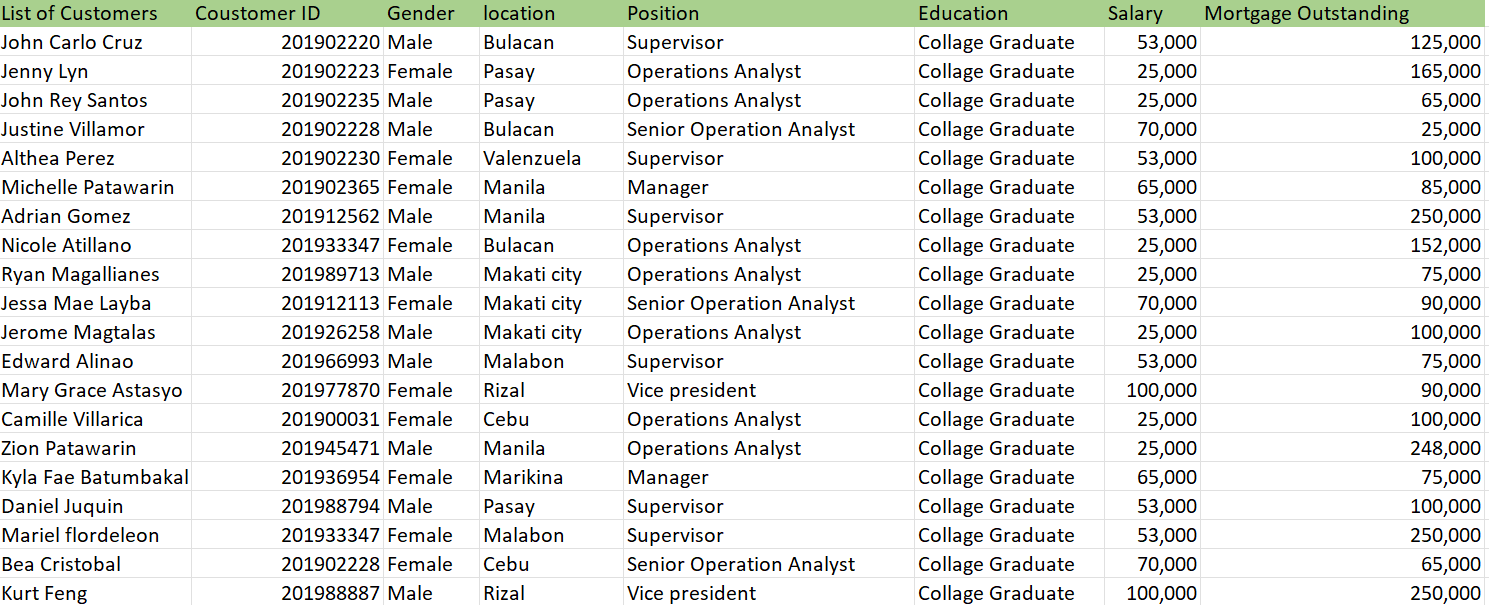Click customer ID 201902220
Viewport: 1489px width, 605px height.
[x=287, y=42]
